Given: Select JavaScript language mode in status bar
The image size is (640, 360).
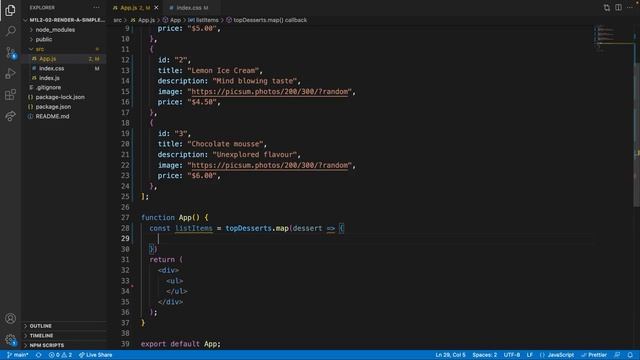Looking at the screenshot, I should pos(557,355).
